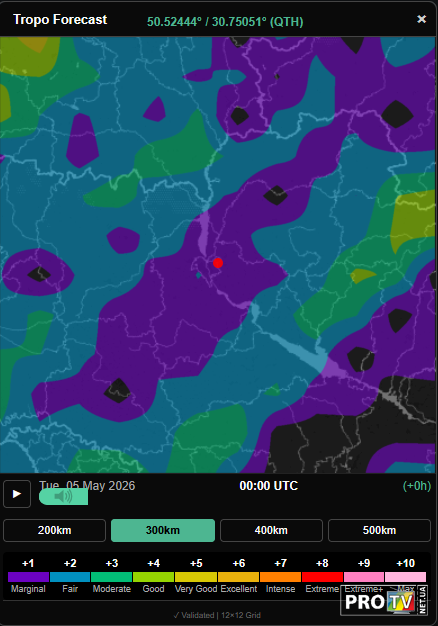This screenshot has width=438, height=626.
Task: Select the 400km range button
Action: 271,530
